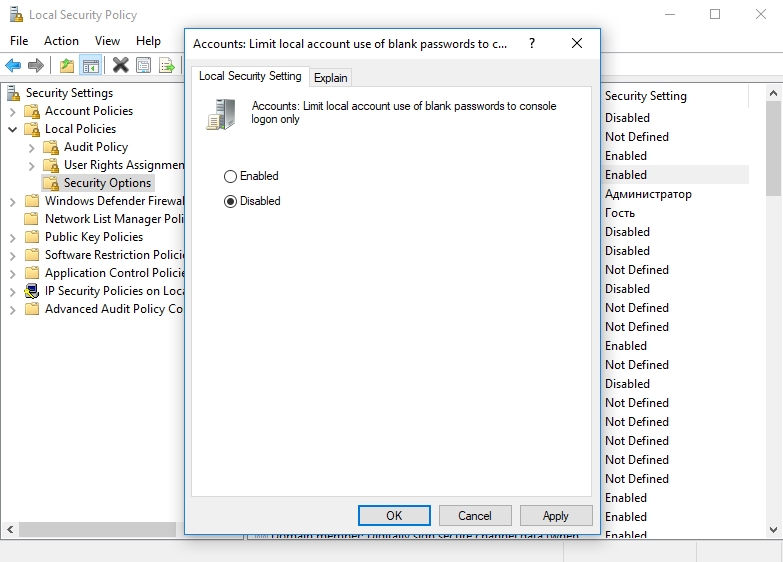This screenshot has height=562, width=783.
Task: Open the Action menu
Action: (x=61, y=41)
